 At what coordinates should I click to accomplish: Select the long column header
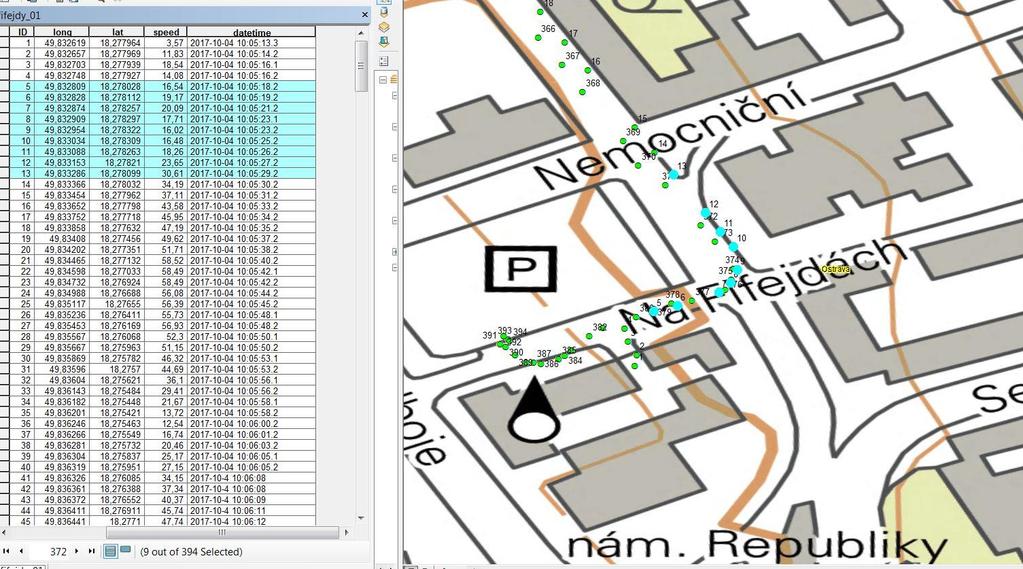pos(61,32)
